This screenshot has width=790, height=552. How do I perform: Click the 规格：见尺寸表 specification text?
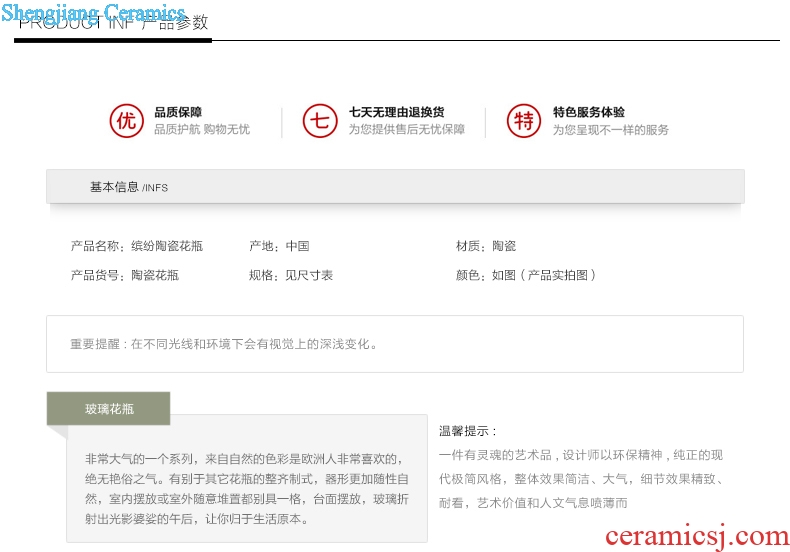tap(291, 275)
